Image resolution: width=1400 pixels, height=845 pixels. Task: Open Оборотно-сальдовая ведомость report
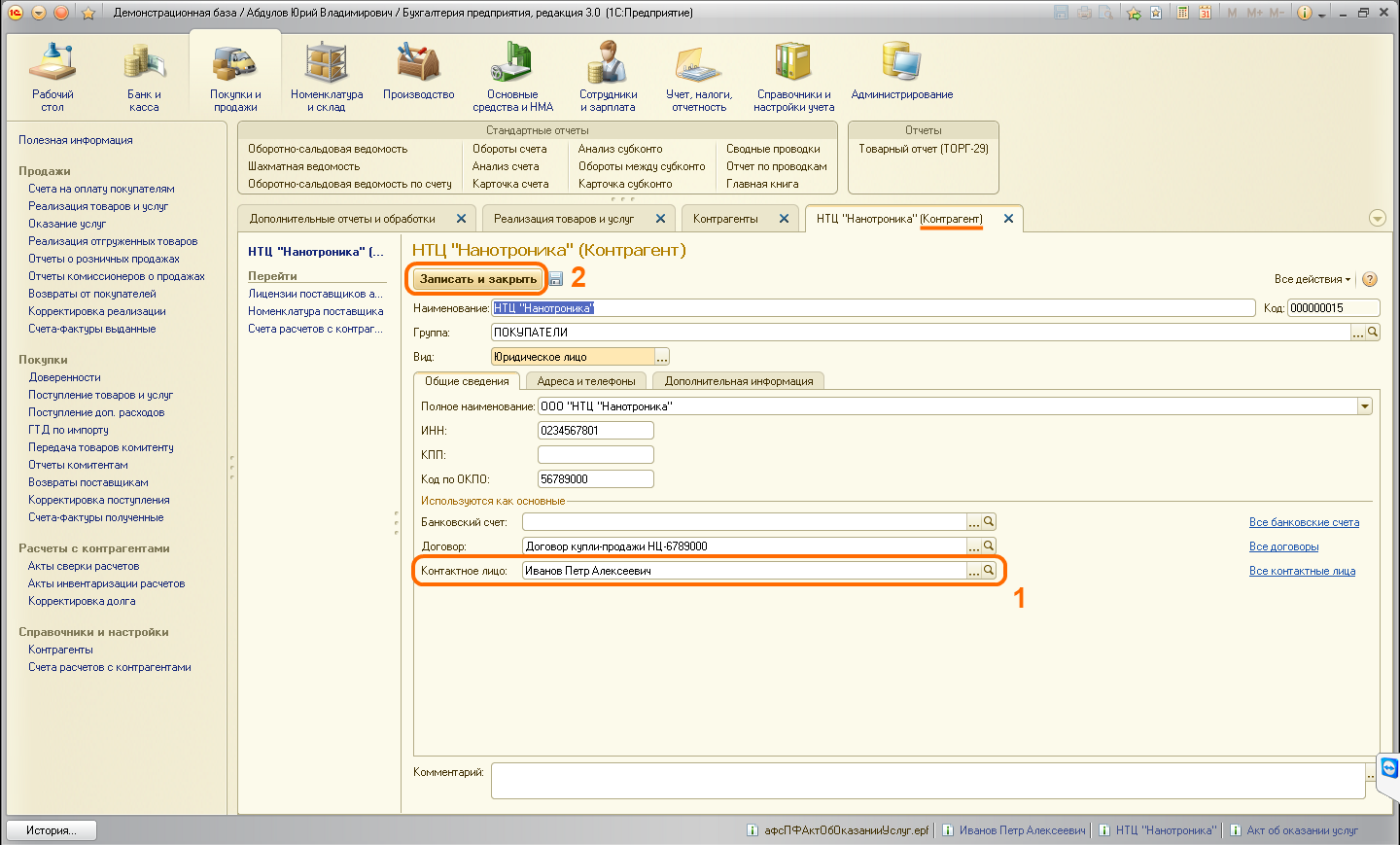click(x=328, y=149)
